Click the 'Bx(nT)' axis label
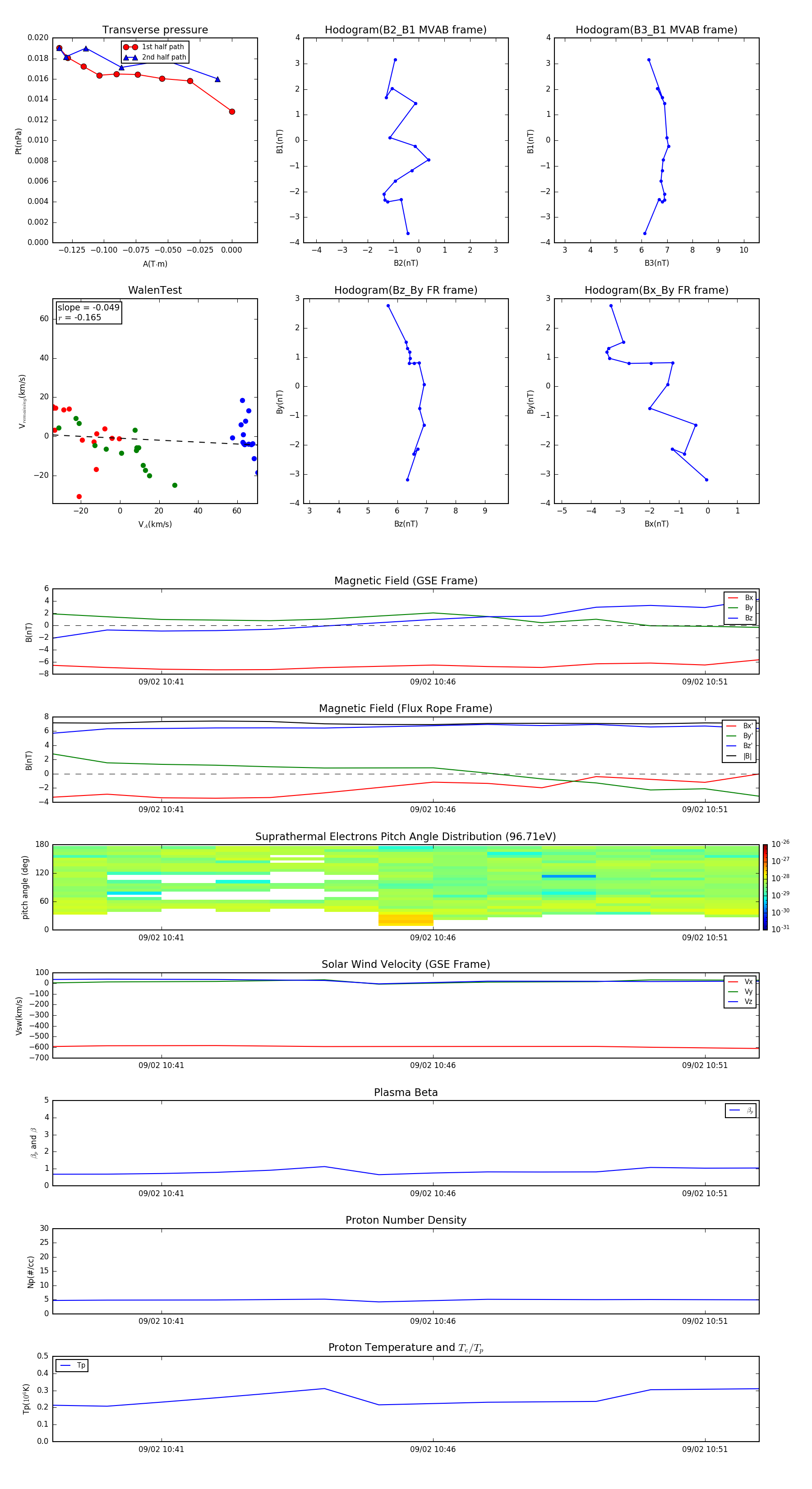This screenshot has height=1489, width=812. 656,524
